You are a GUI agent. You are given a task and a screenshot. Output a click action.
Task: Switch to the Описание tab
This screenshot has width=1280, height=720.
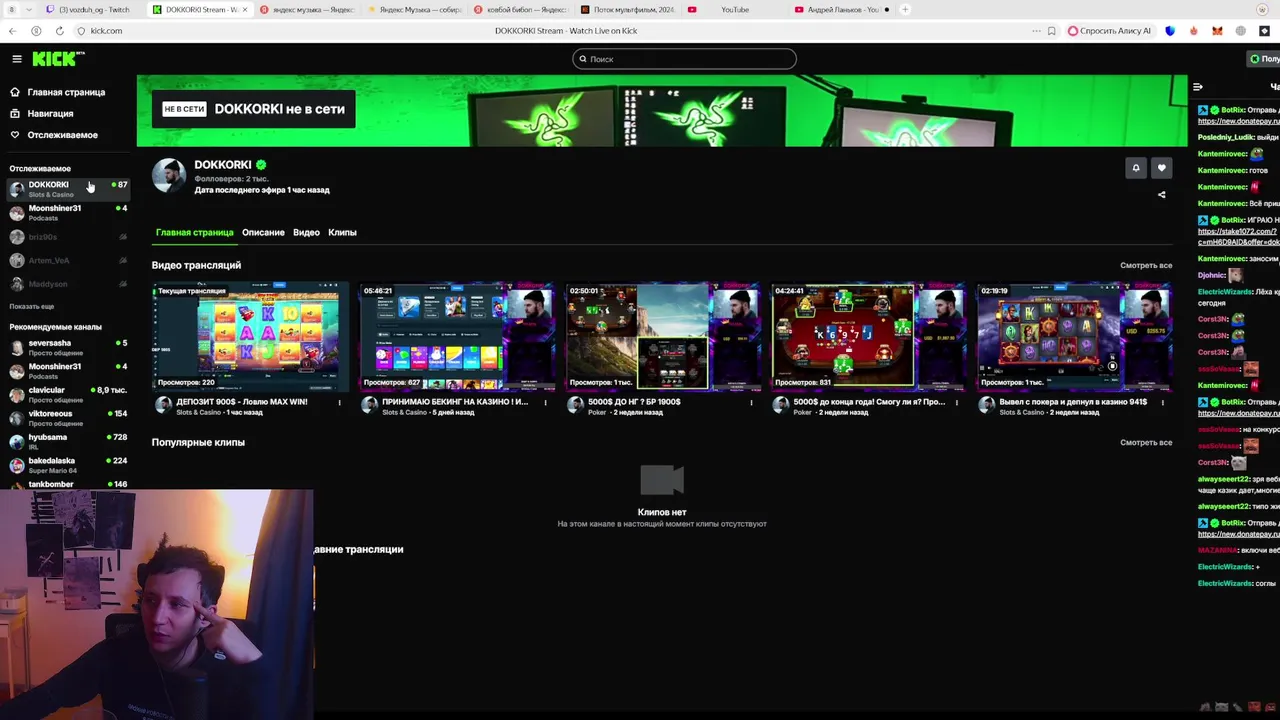tap(263, 232)
